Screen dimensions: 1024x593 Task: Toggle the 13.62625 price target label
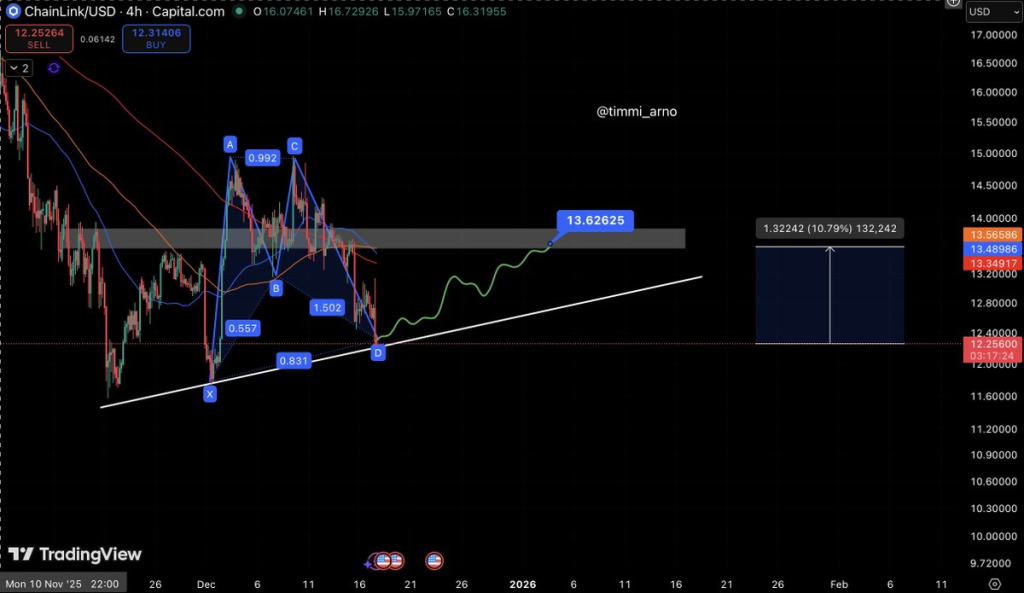[x=594, y=220]
